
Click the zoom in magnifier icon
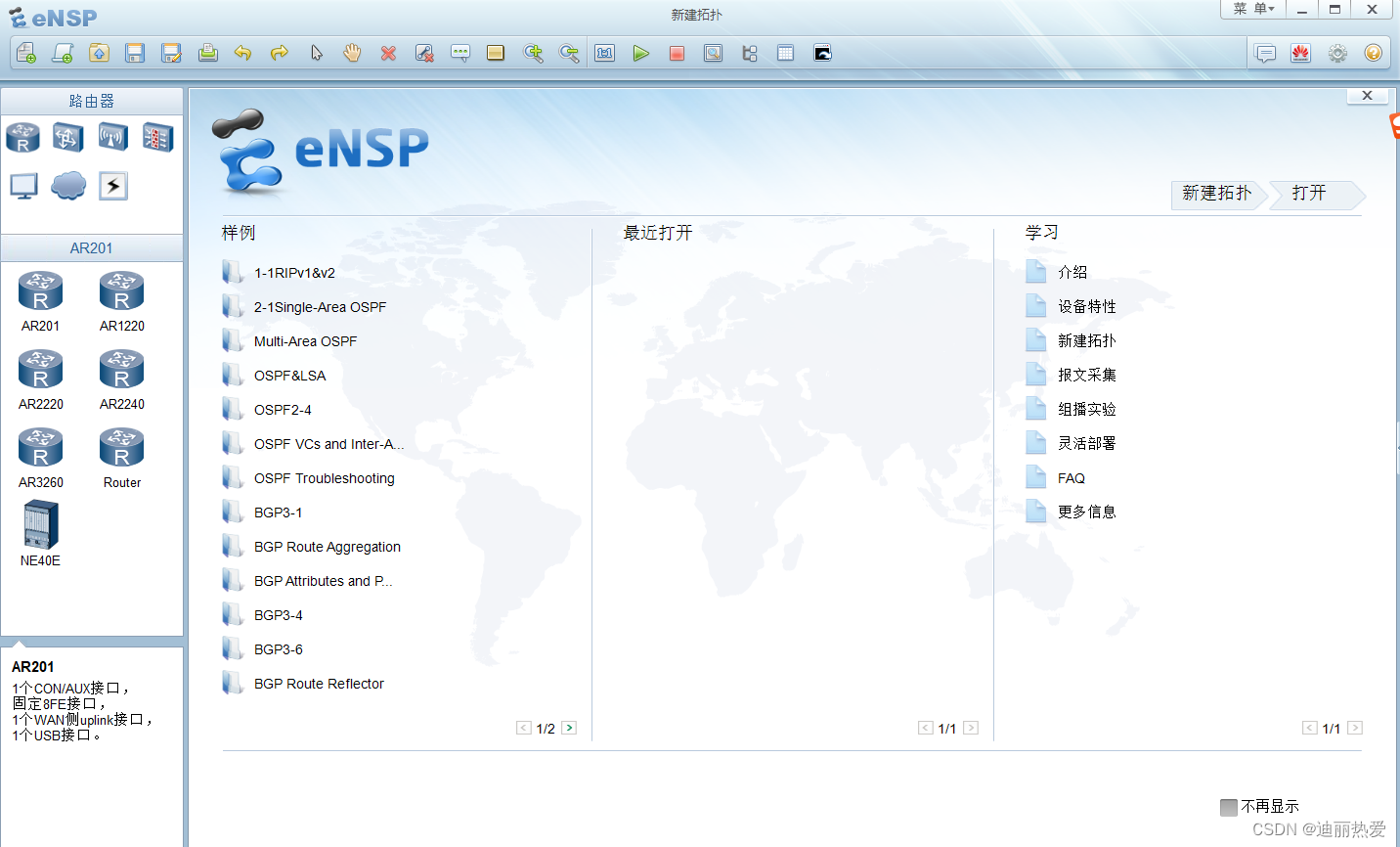(x=533, y=53)
